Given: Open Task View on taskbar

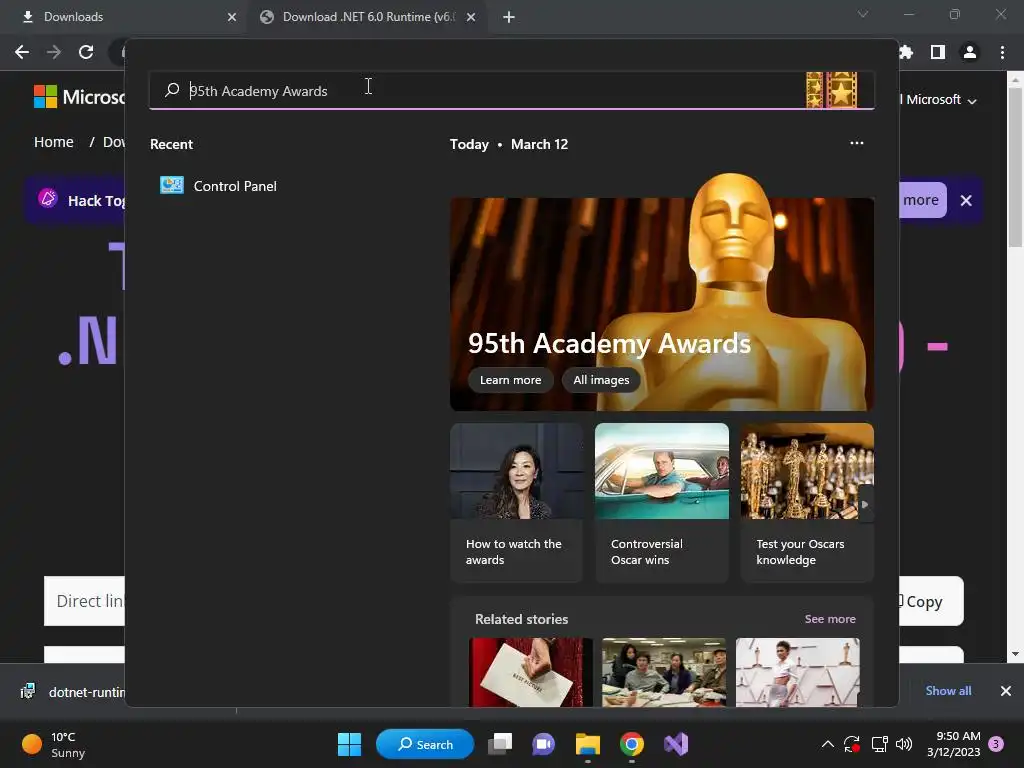Looking at the screenshot, I should click(x=500, y=744).
